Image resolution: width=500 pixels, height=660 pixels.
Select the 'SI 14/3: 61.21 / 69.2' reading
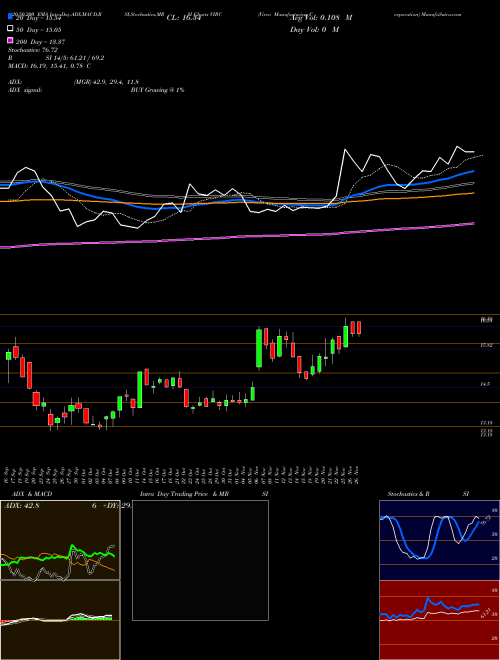(75, 58)
